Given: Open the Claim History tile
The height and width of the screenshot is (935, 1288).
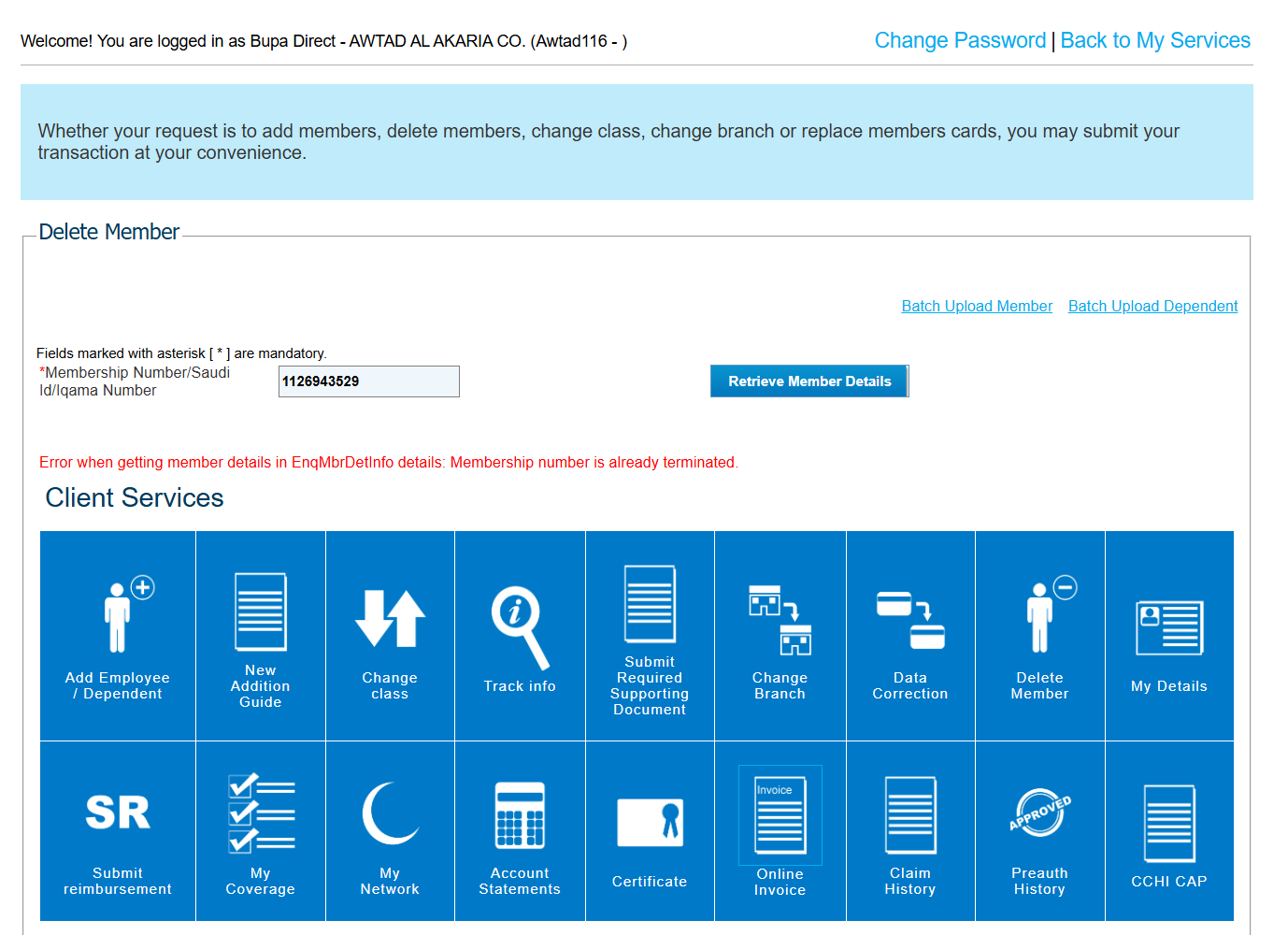Looking at the screenshot, I should 910,831.
